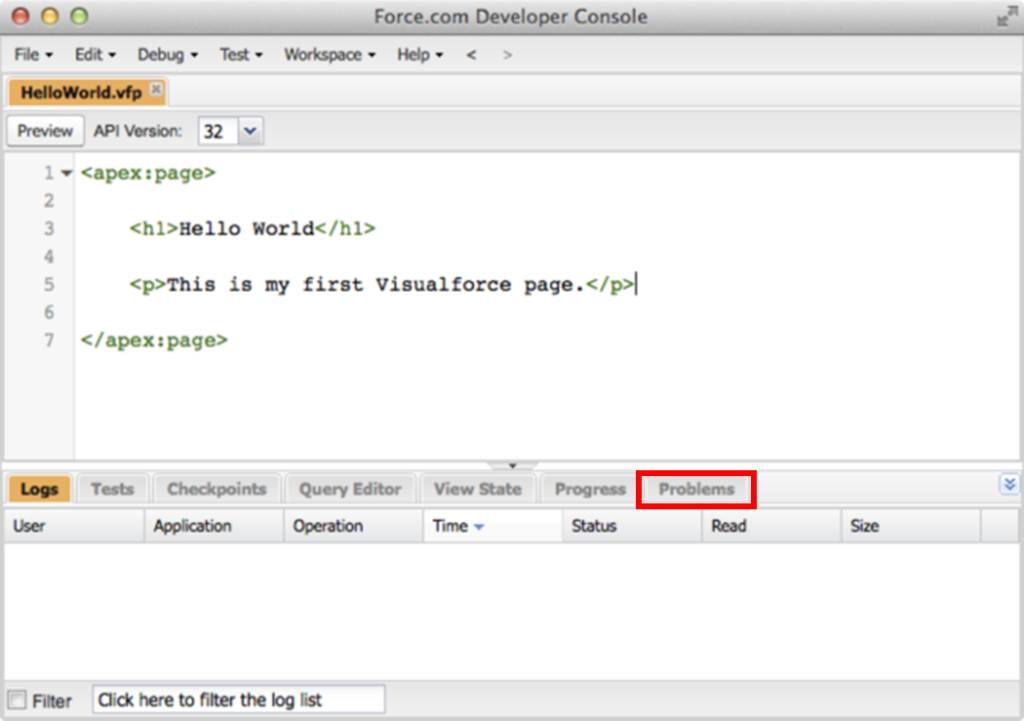The height and width of the screenshot is (721, 1024).
Task: Sort logs by User column
Action: pyautogui.click(x=74, y=526)
